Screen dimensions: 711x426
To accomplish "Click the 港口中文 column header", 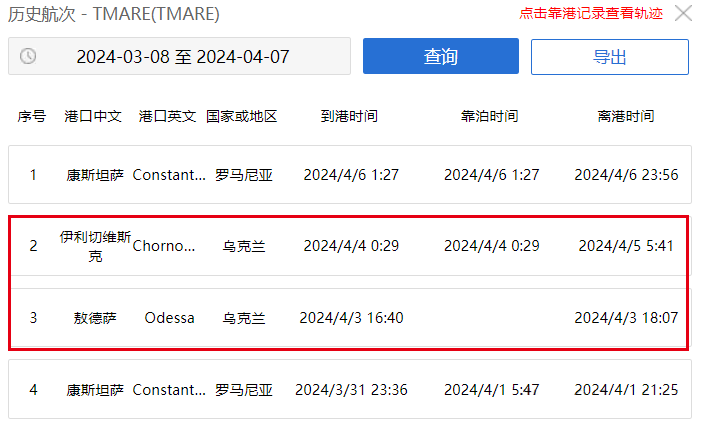I will tap(93, 116).
